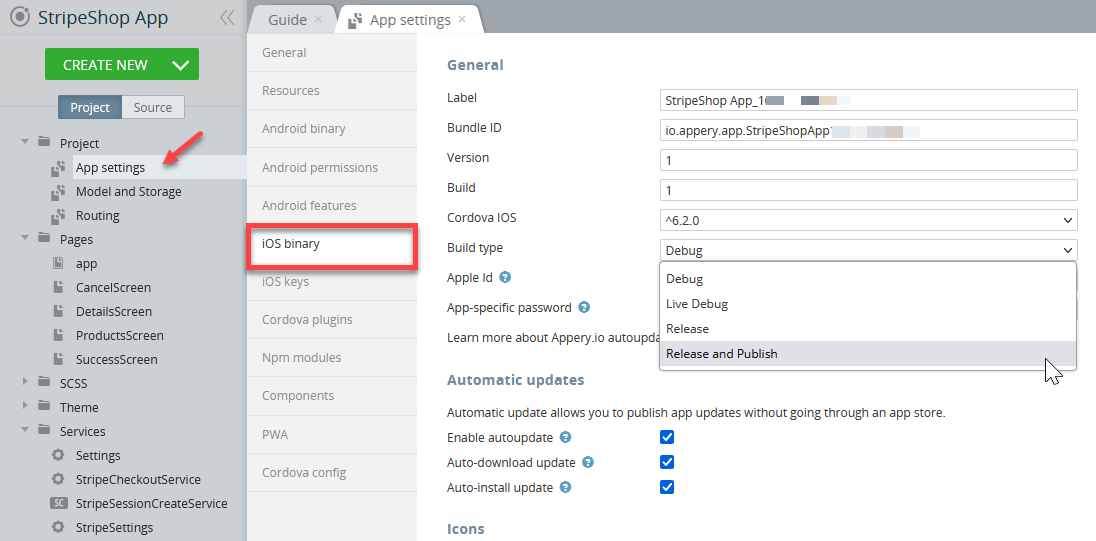Image resolution: width=1096 pixels, height=541 pixels.
Task: Toggle the Auto-install update checkbox
Action: pos(667,487)
